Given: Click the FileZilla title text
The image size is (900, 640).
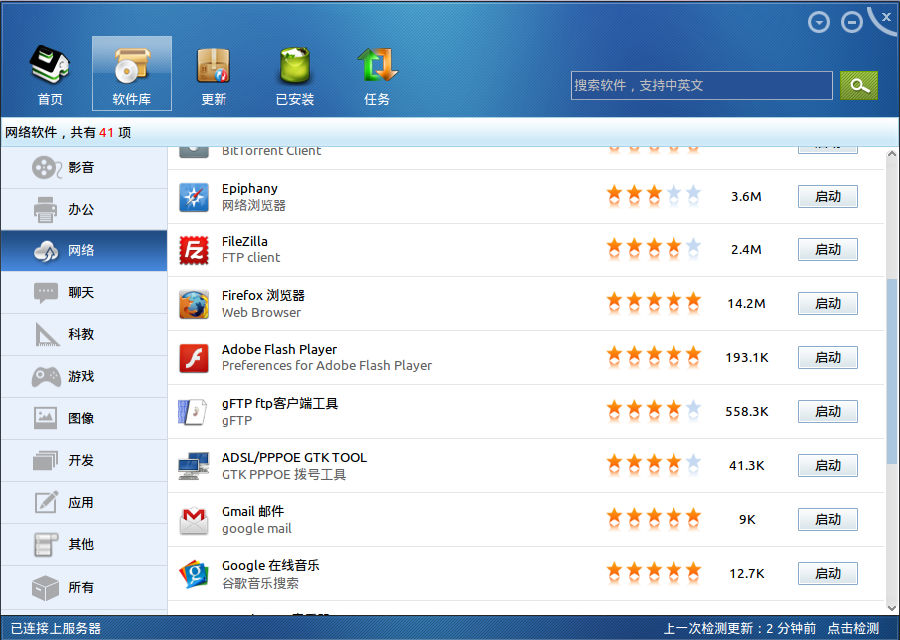Looking at the screenshot, I should [x=245, y=242].
